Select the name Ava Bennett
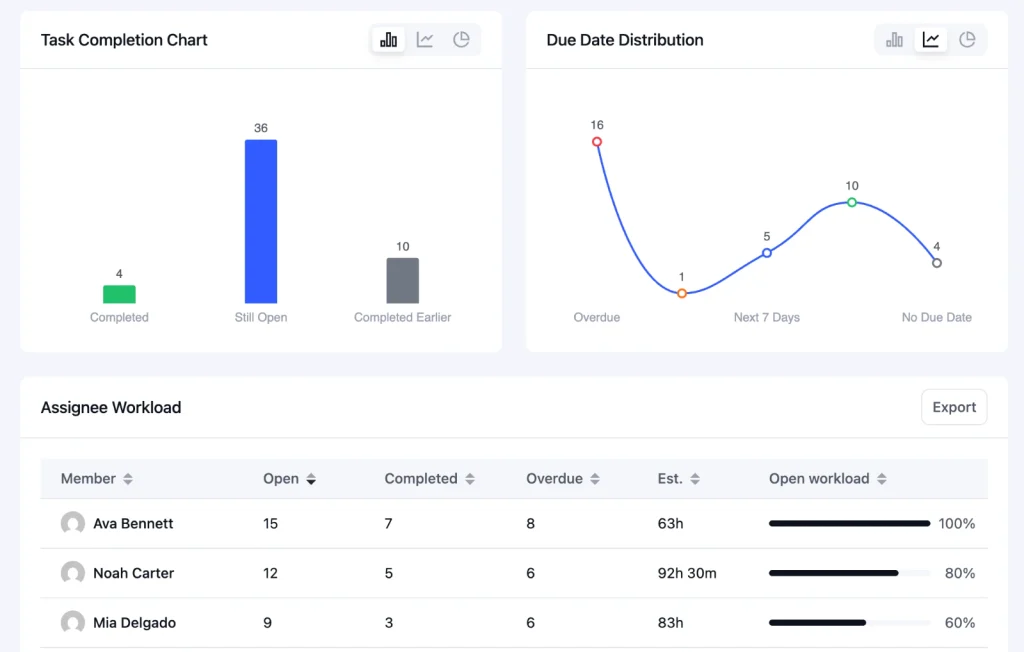The width and height of the screenshot is (1024, 652). pyautogui.click(x=133, y=523)
